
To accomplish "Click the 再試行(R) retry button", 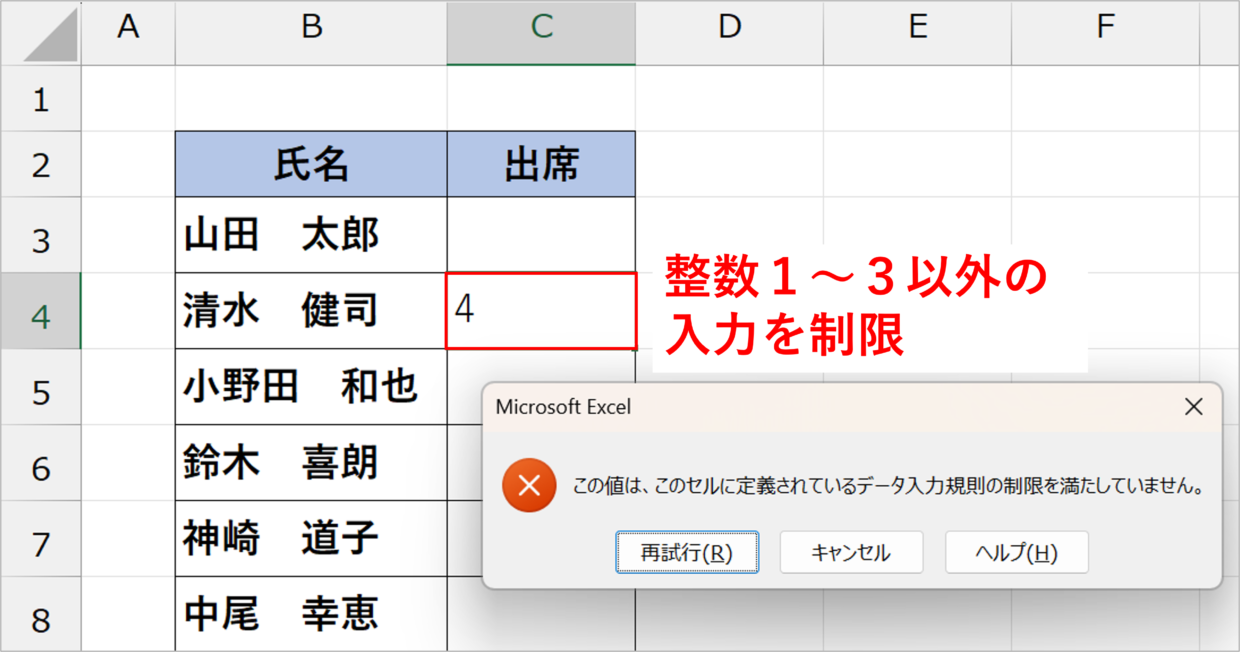I will point(686,552).
